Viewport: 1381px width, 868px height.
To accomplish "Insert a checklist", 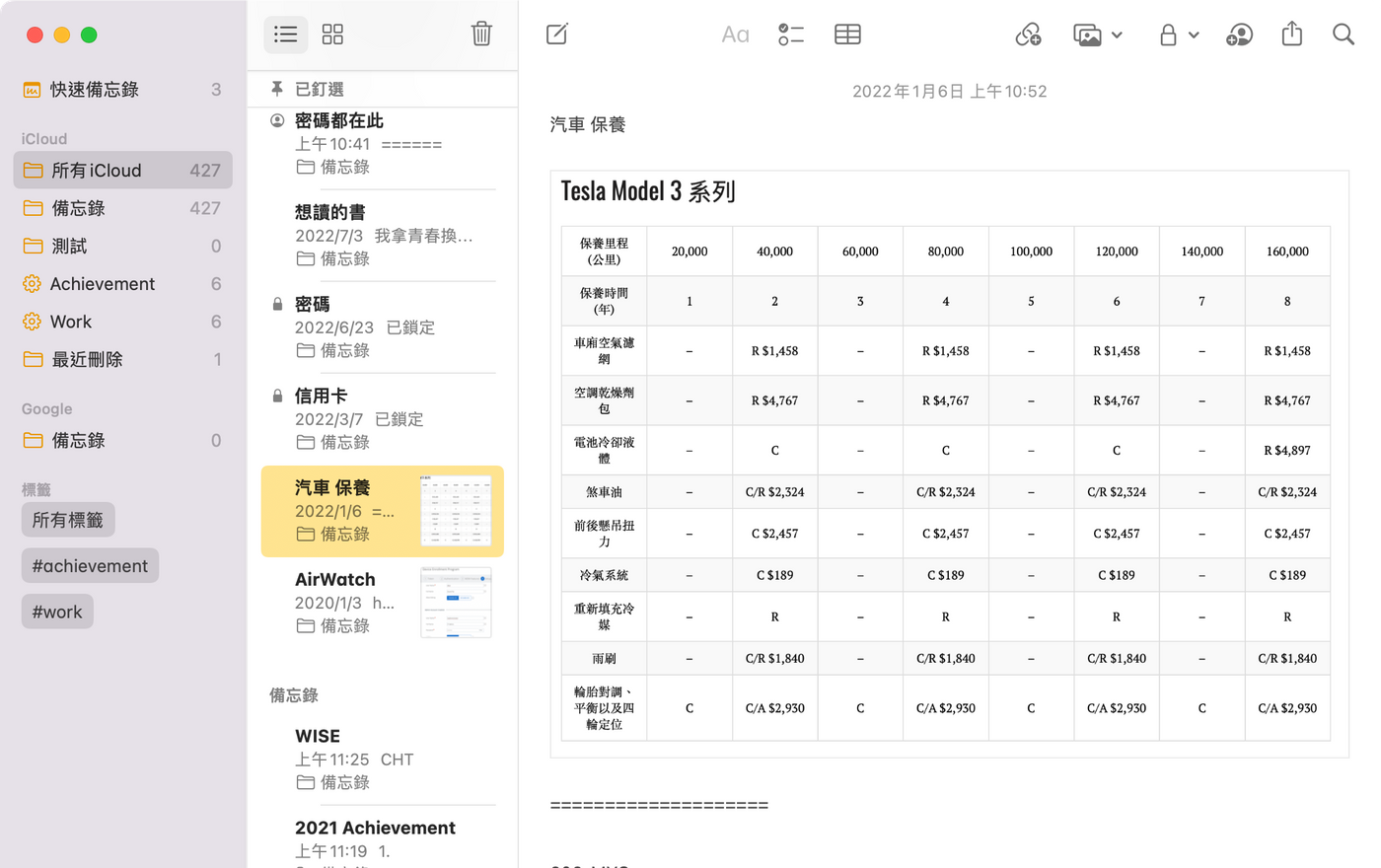I will click(x=791, y=35).
